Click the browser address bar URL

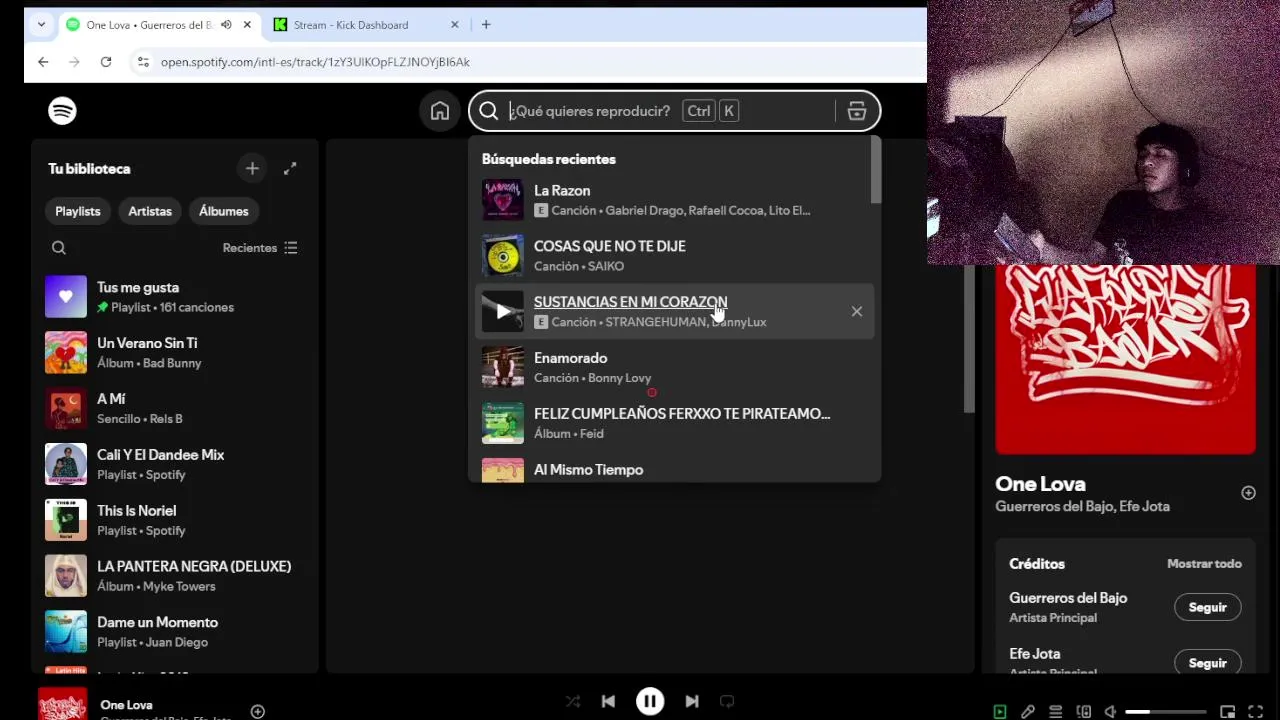coord(315,62)
